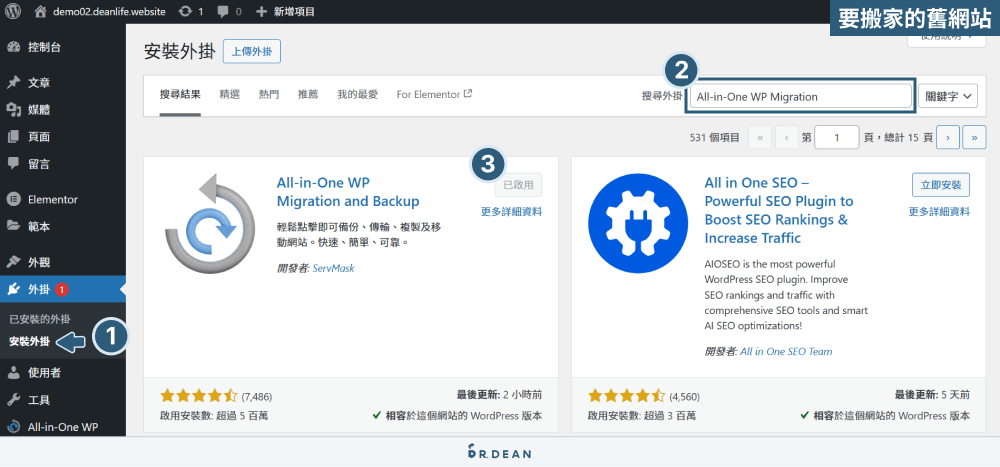Open 使用者 users menu

(x=62, y=373)
